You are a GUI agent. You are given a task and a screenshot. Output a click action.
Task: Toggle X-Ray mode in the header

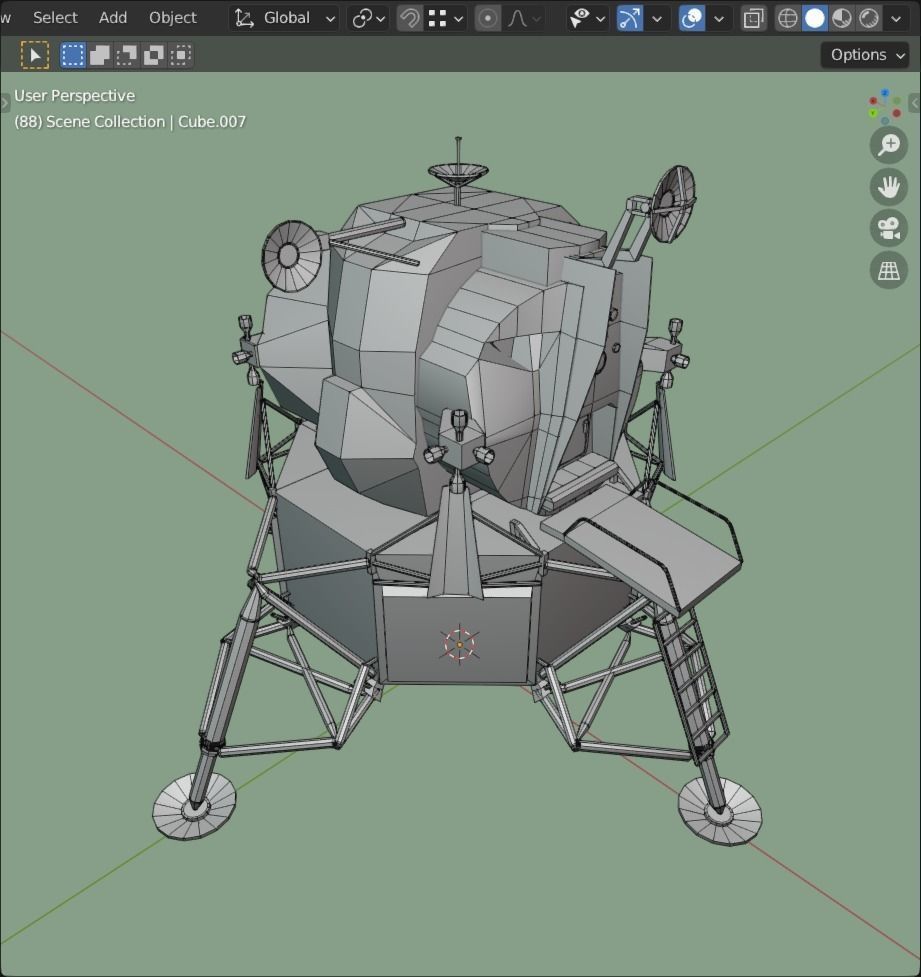(x=753, y=17)
